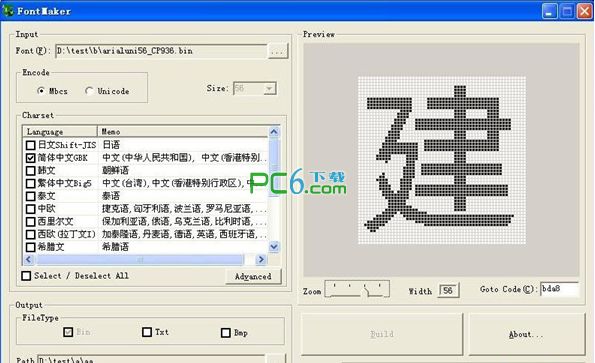Minimize the FontMaker window
The width and height of the screenshot is (595, 363).
click(x=549, y=11)
